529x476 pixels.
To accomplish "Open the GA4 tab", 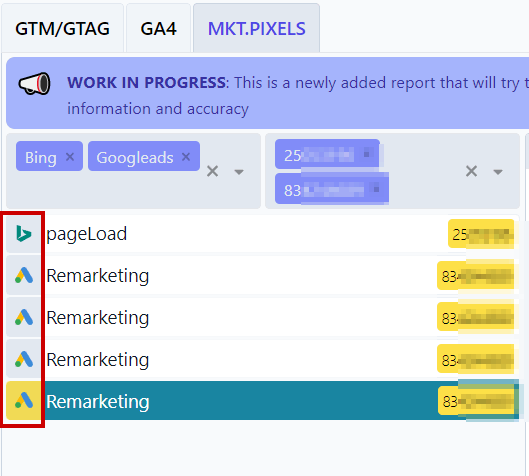I will point(158,28).
